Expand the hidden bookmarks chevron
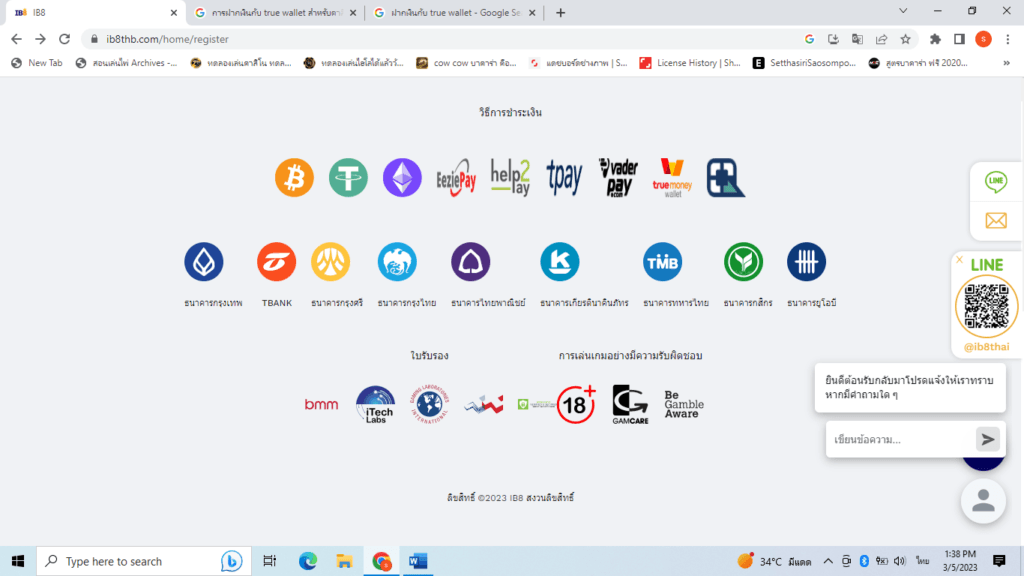The width and height of the screenshot is (1024, 576). (1006, 63)
